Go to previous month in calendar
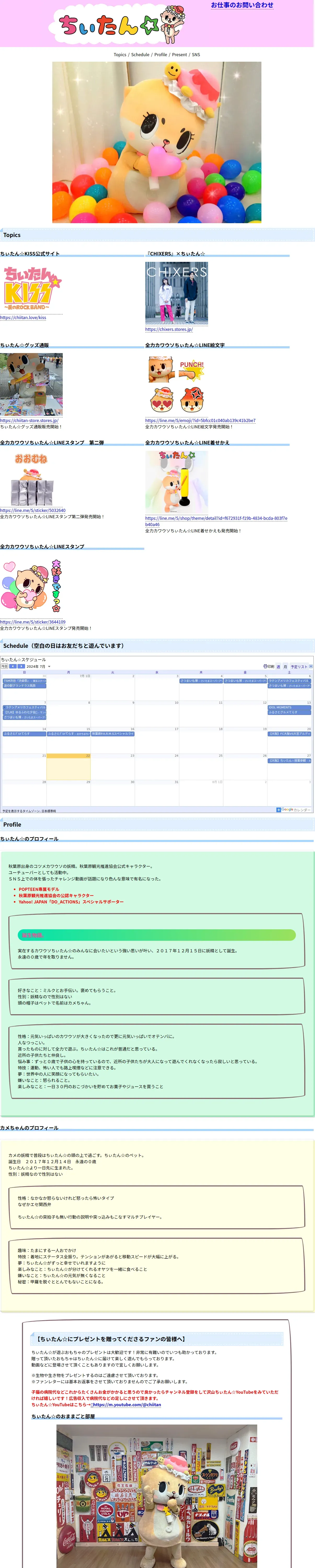The height and width of the screenshot is (1568, 315). [x=12, y=666]
